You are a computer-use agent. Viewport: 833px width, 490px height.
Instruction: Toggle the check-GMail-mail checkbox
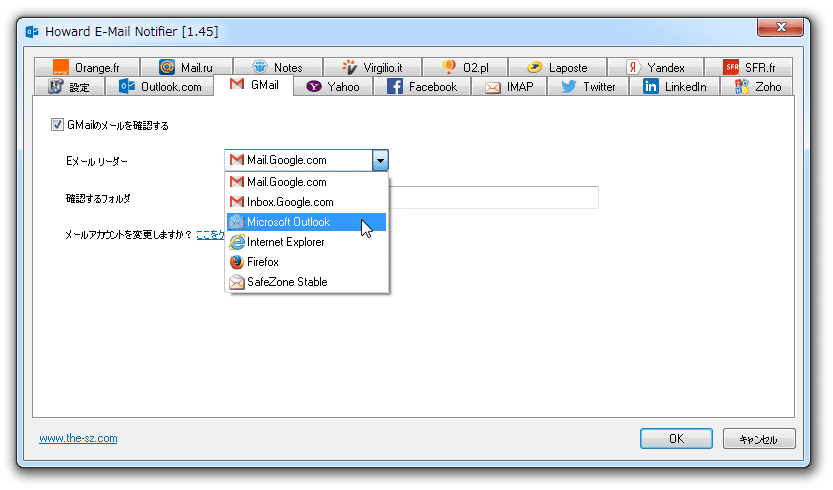[x=57, y=125]
